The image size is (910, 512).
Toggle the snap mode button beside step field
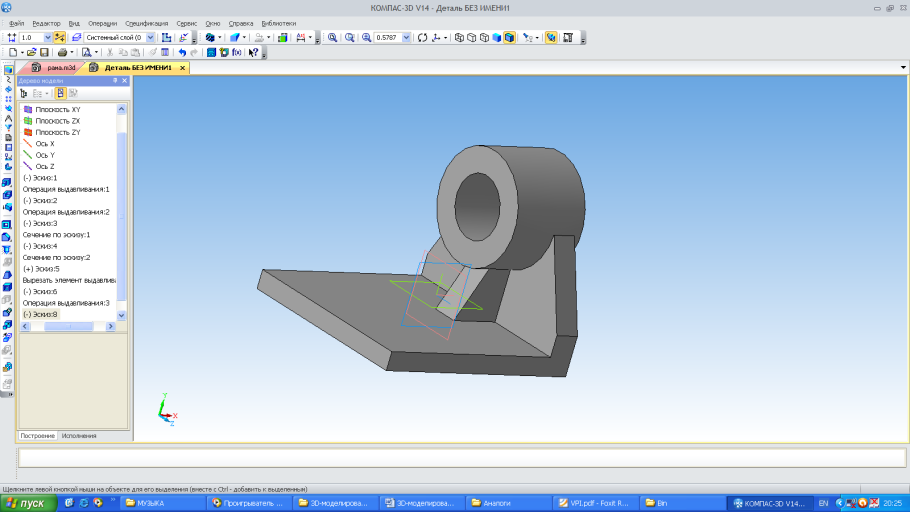click(59, 37)
